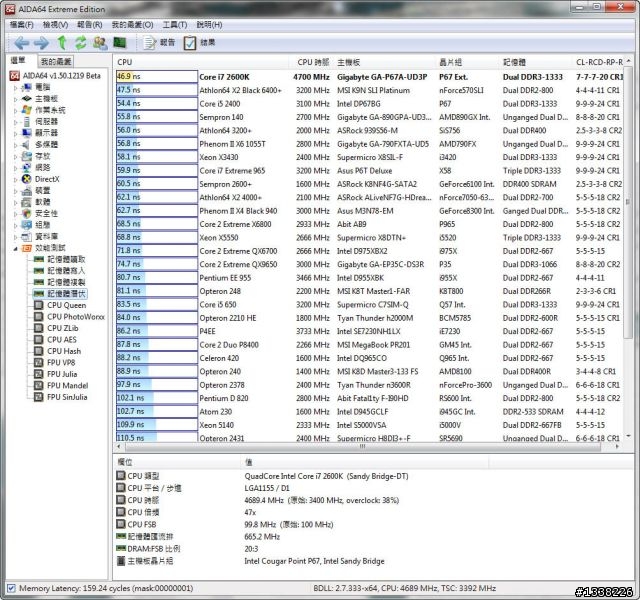Expand the DirectX tree node arrow
This screenshot has height=600, width=640.
[x=16, y=179]
